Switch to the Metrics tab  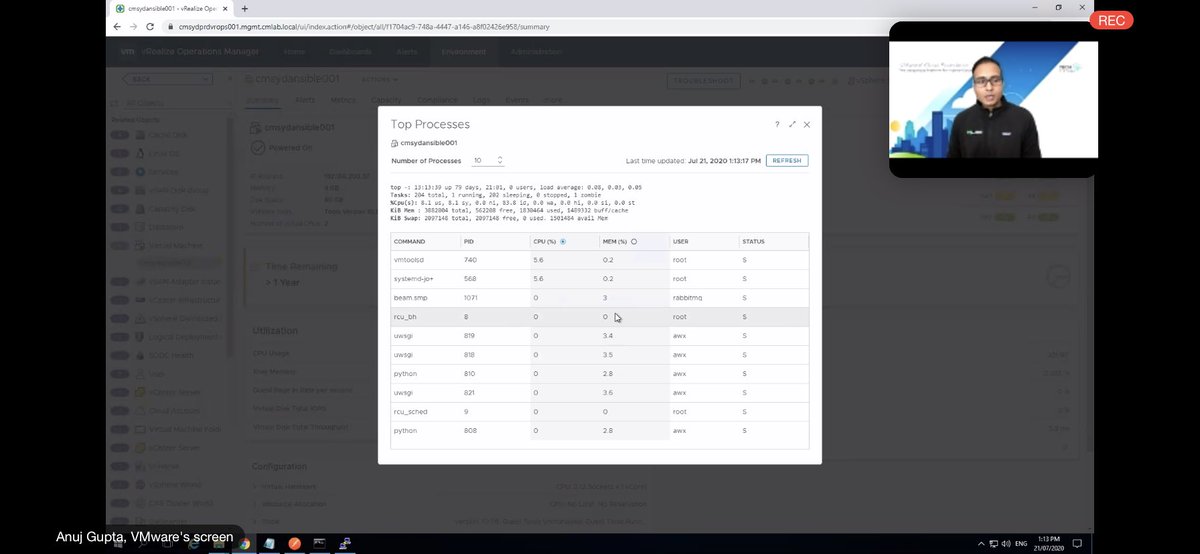point(342,100)
